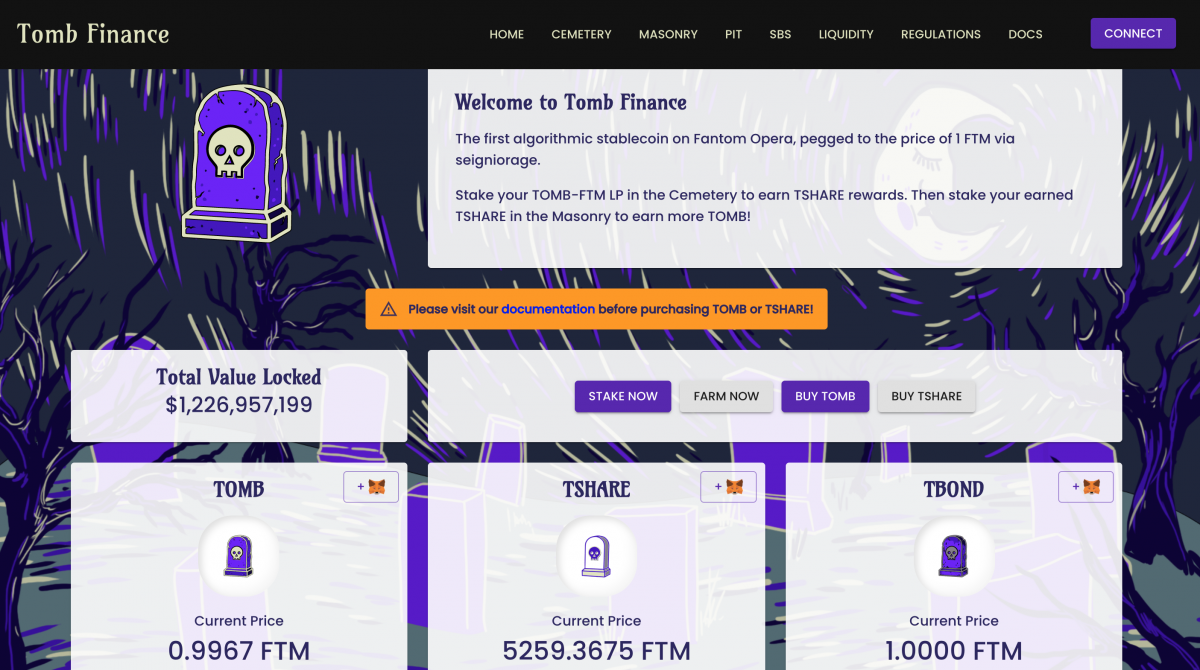Click the Stake Now button
This screenshot has height=670, width=1200.
click(623, 396)
